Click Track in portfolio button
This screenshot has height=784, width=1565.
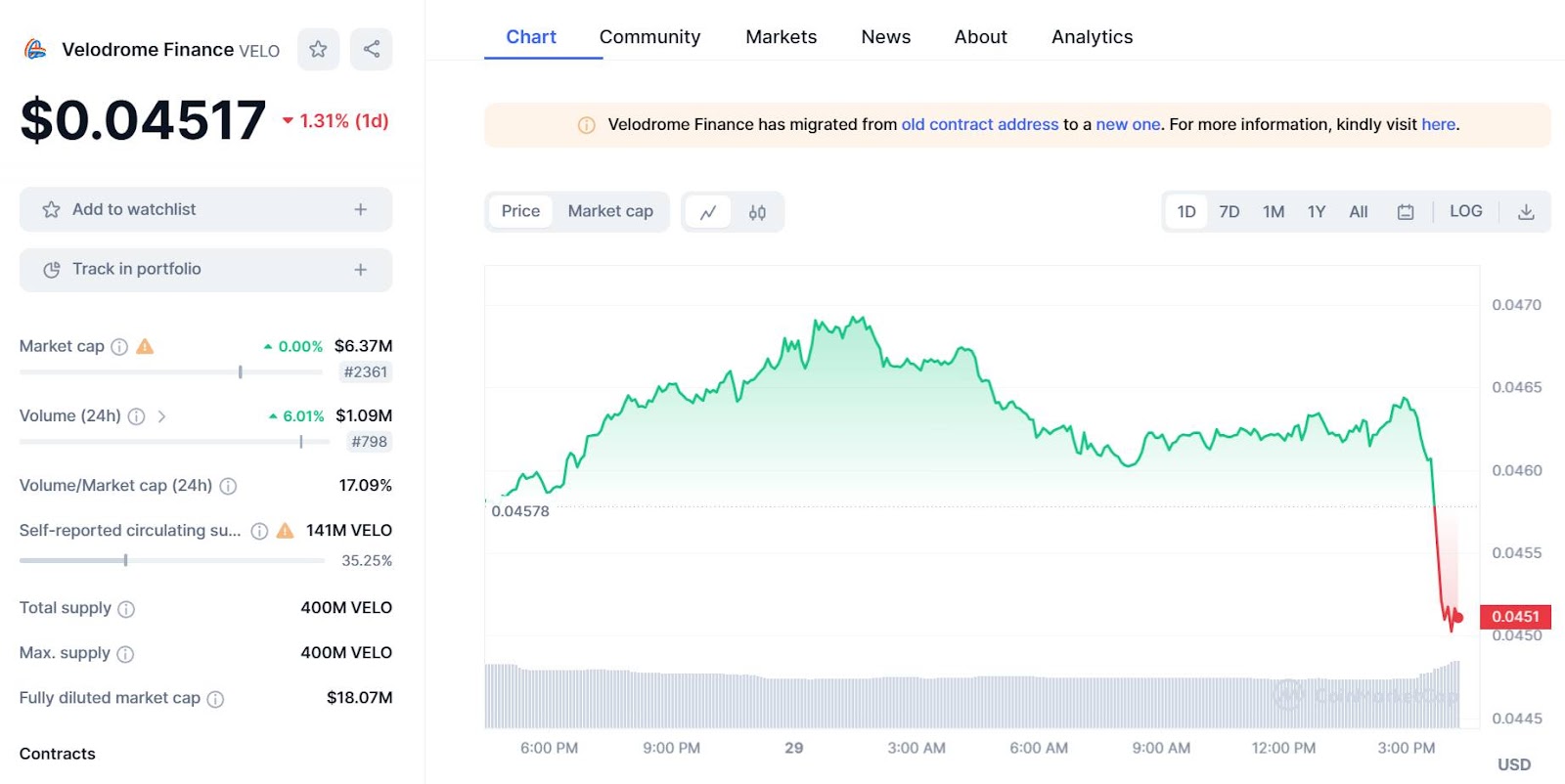point(205,269)
